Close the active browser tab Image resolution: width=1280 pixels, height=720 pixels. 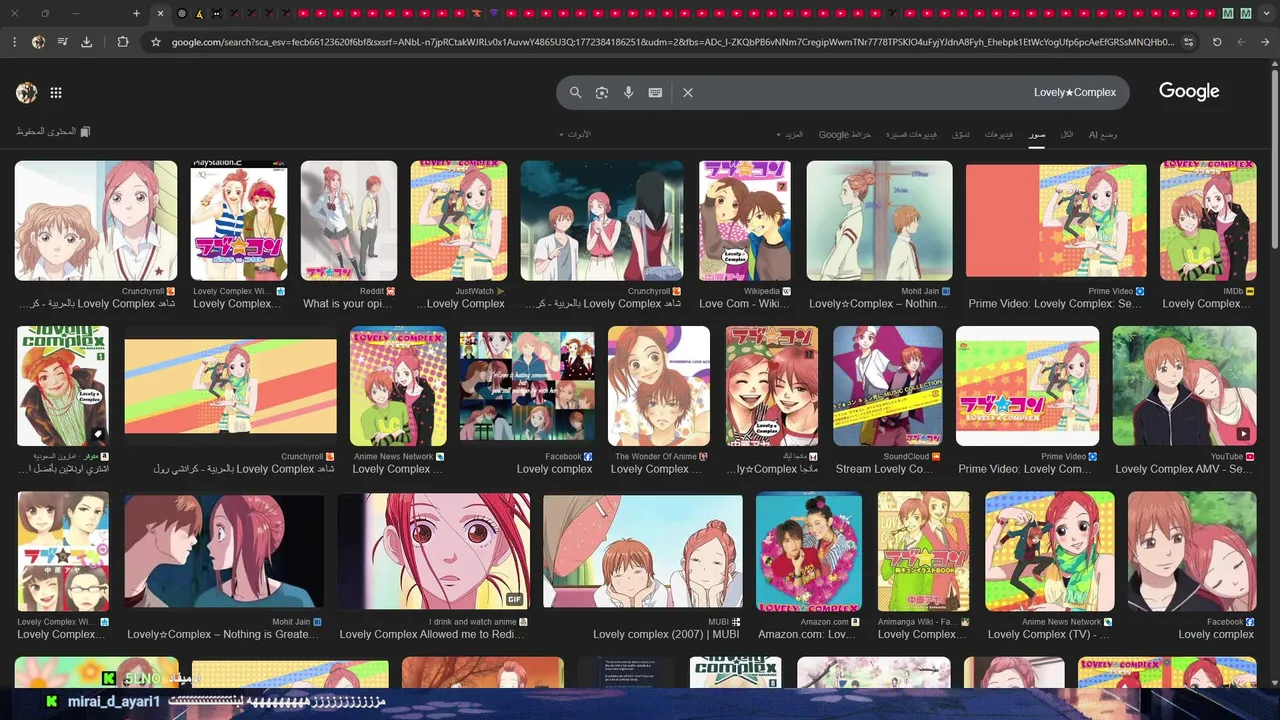(160, 13)
